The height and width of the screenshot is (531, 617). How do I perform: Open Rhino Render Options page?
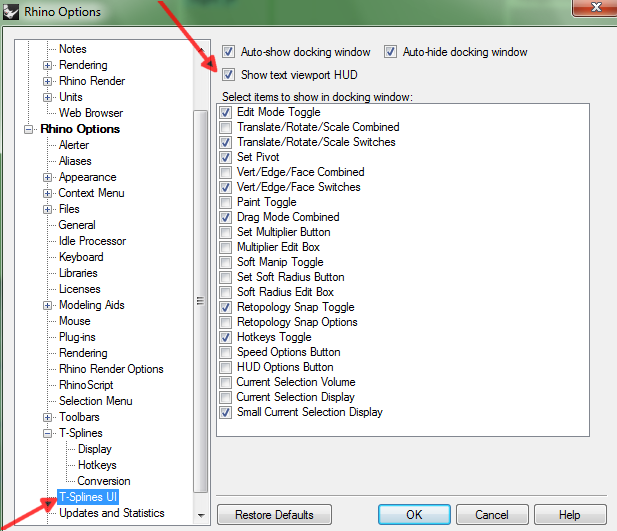coord(111,369)
